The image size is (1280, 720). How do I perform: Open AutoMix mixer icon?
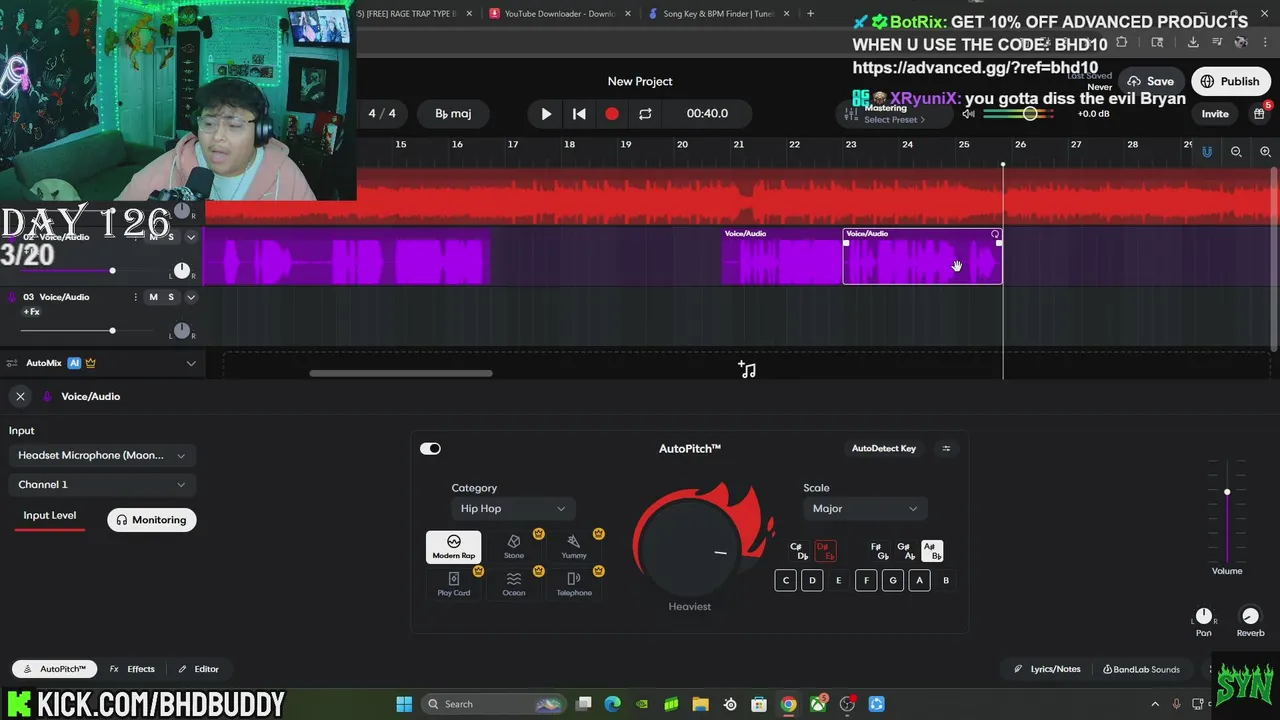tap(13, 363)
